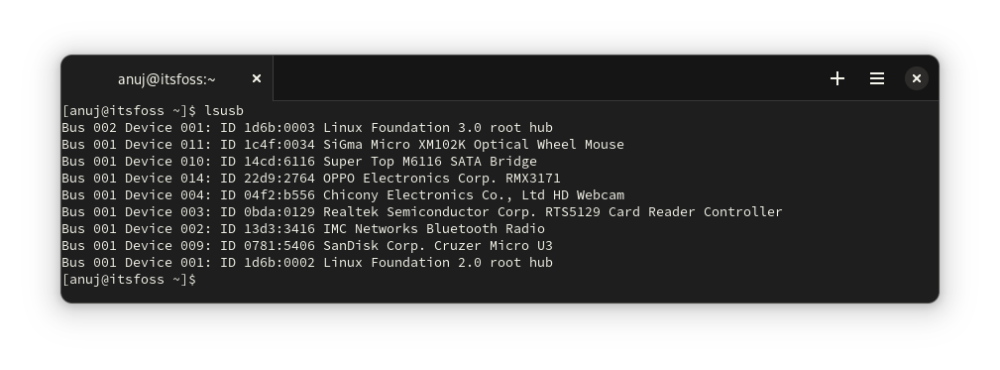The image size is (1000, 370).
Task: Click the SiGma Micro Optical Wheel Mouse entry
Action: point(473,145)
